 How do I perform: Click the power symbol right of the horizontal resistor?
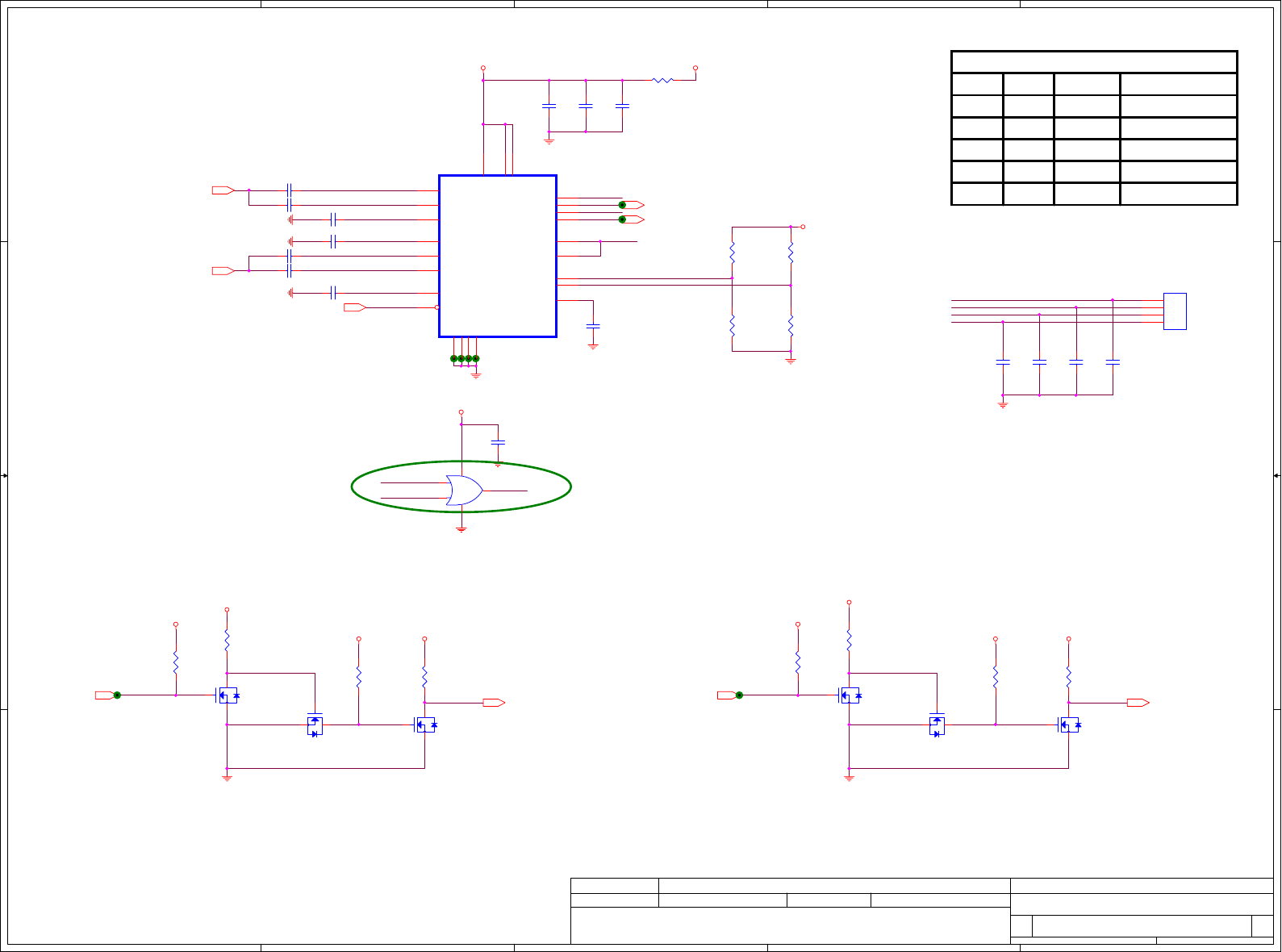click(695, 69)
